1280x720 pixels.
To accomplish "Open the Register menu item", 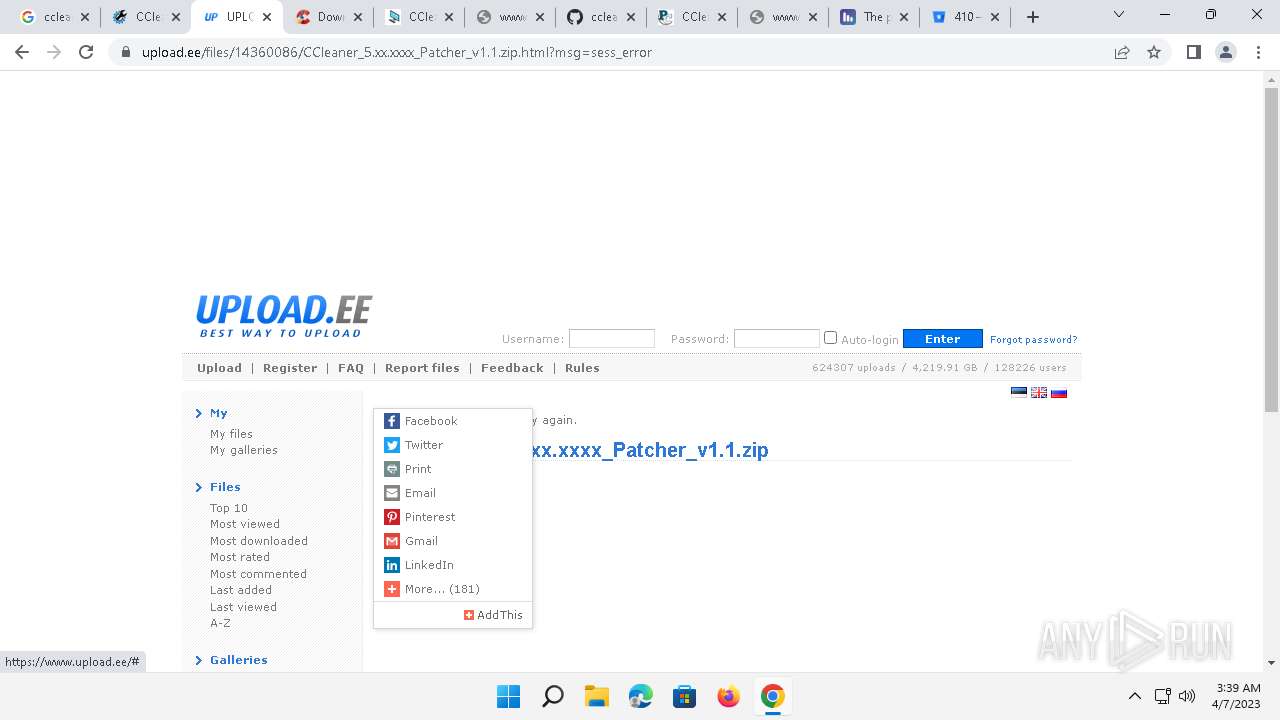I will point(290,368).
